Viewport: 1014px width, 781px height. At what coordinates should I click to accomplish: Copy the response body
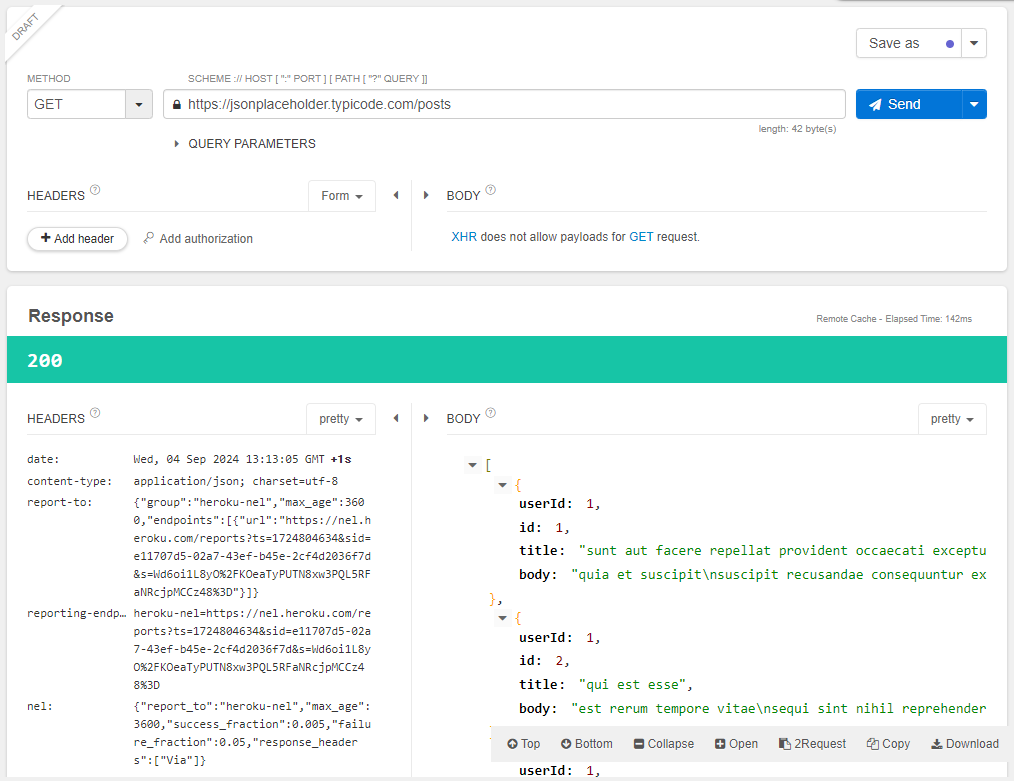pos(887,743)
